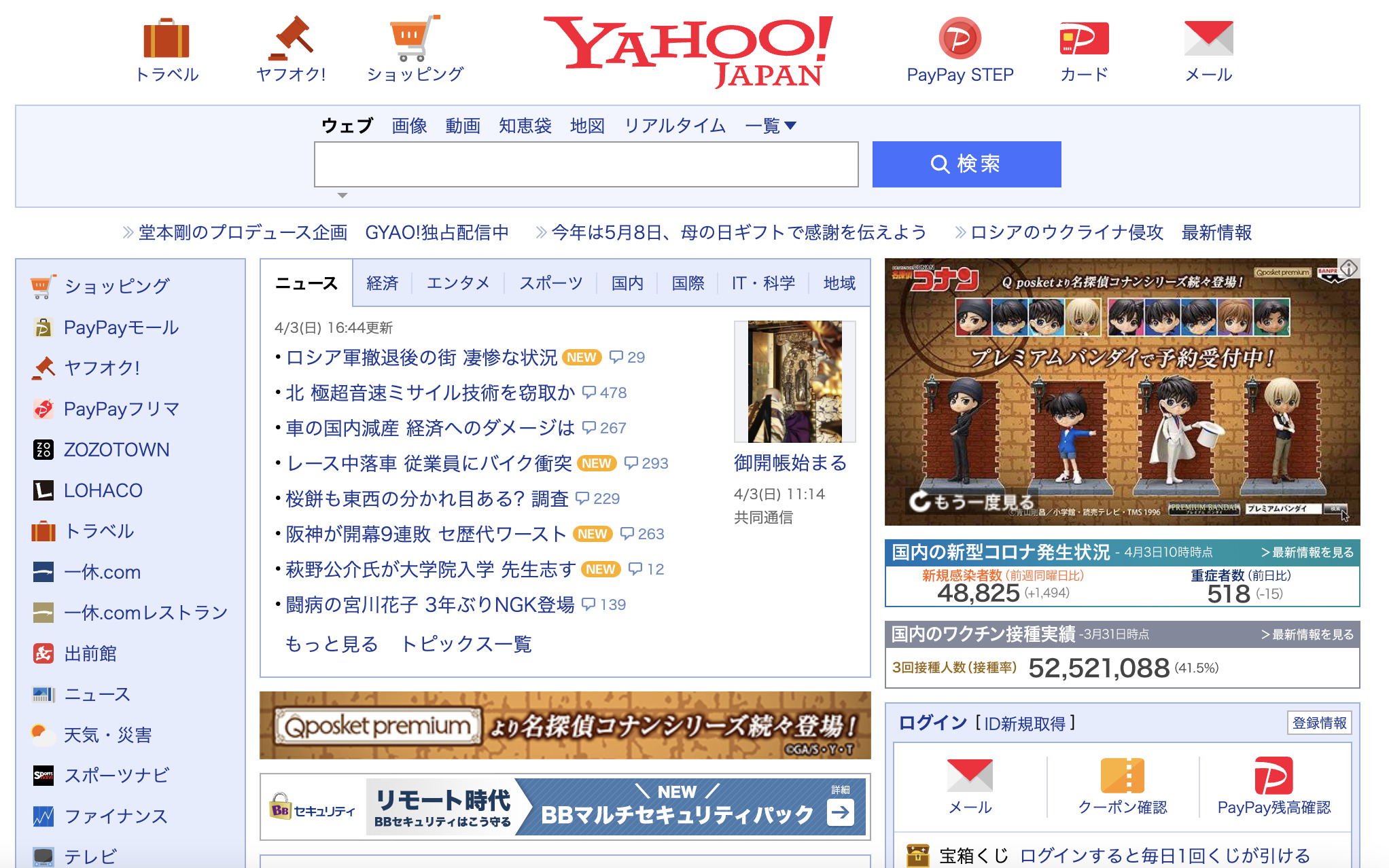
Task: Click the coupon check icon in login panel
Action: (x=1123, y=776)
